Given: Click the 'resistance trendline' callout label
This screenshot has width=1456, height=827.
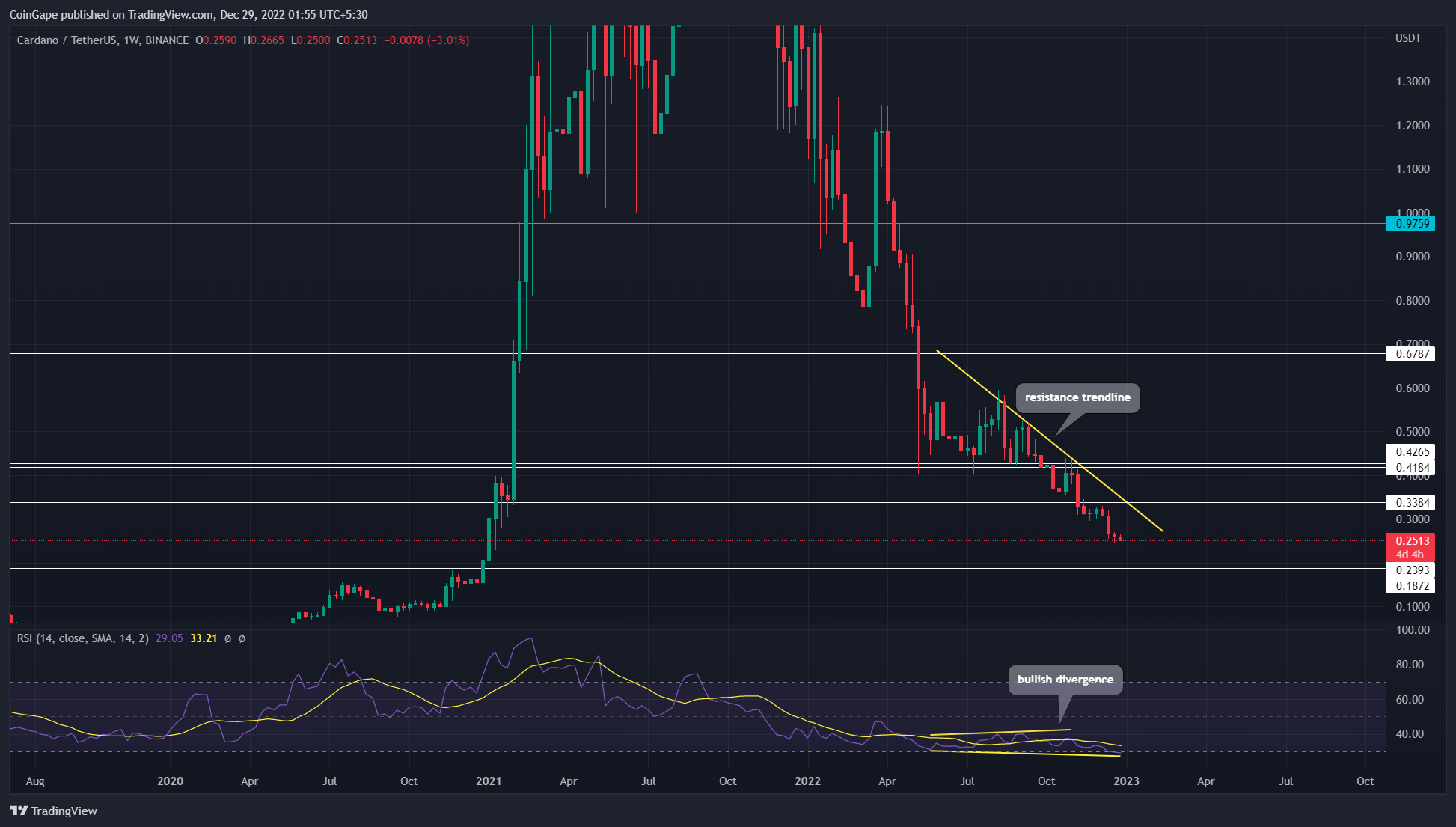Looking at the screenshot, I should tap(1077, 397).
